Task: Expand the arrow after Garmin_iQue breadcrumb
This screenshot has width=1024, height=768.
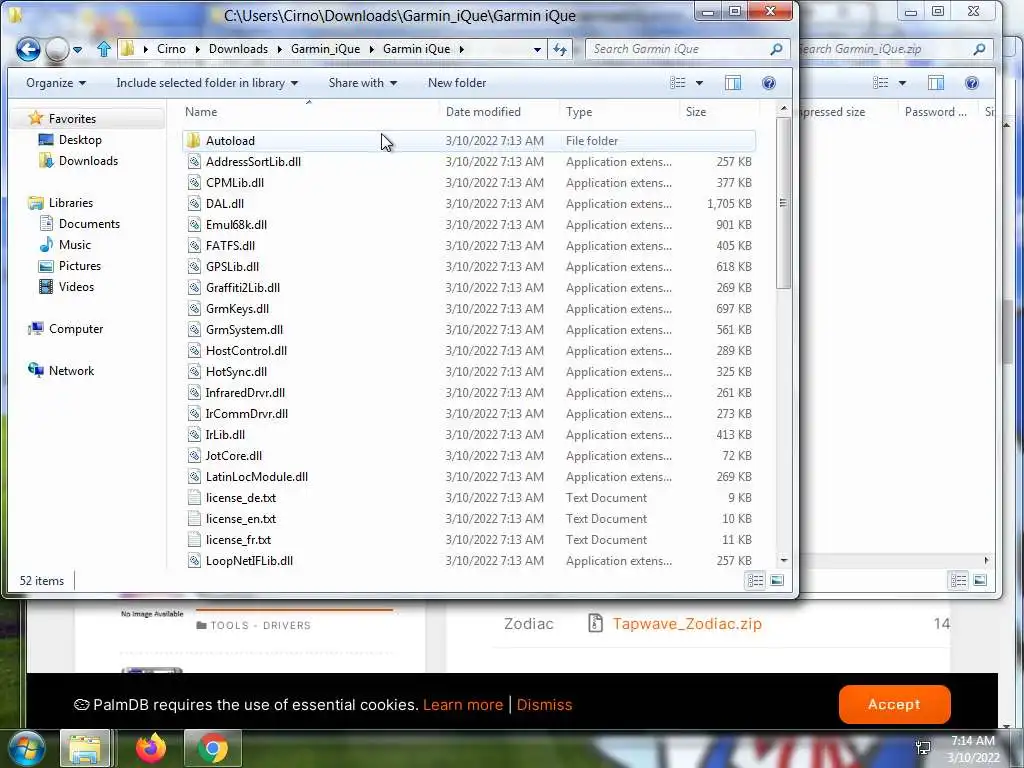Action: 371,50
